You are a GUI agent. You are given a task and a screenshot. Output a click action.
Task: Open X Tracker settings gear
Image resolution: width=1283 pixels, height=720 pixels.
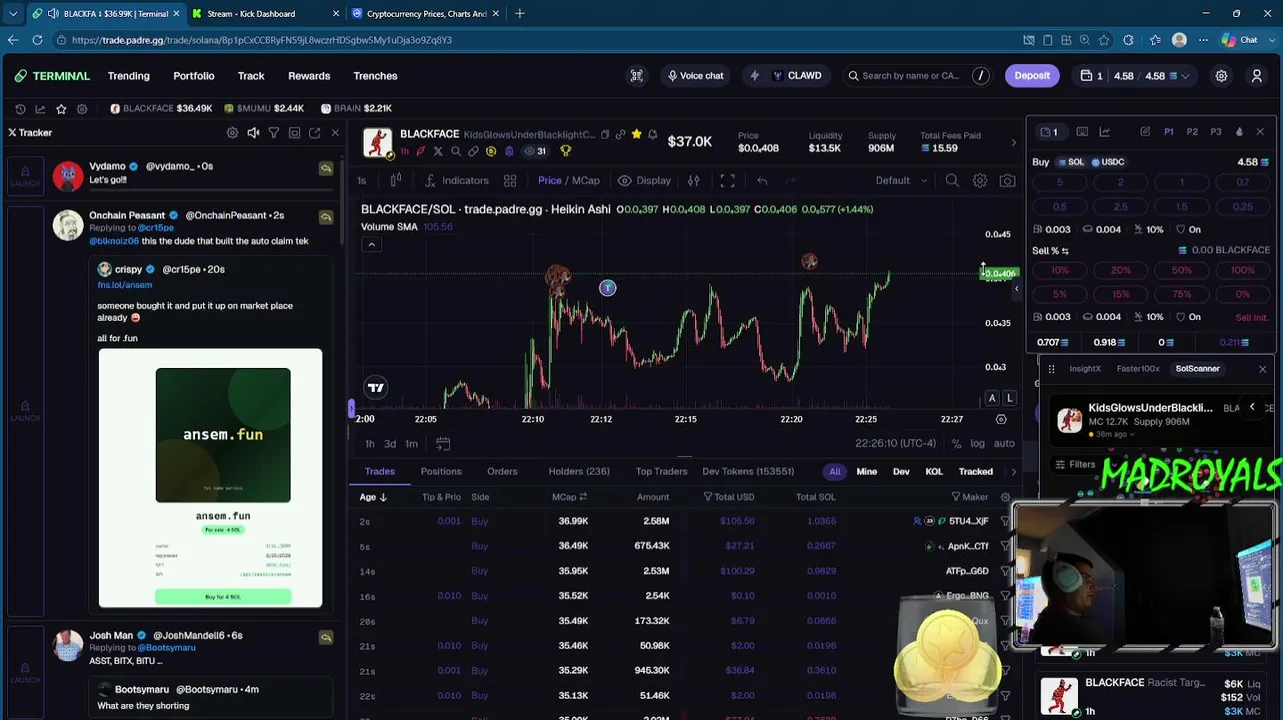click(x=232, y=133)
